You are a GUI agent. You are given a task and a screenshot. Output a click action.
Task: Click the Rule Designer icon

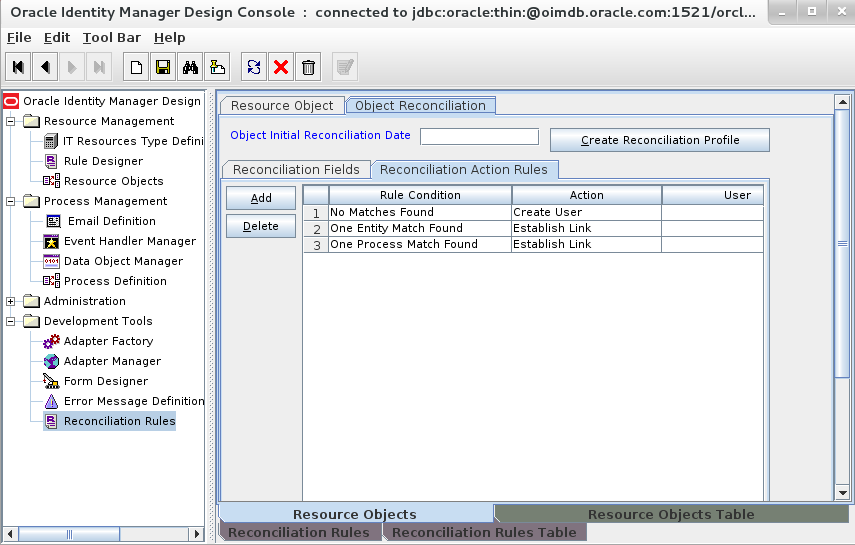51,161
